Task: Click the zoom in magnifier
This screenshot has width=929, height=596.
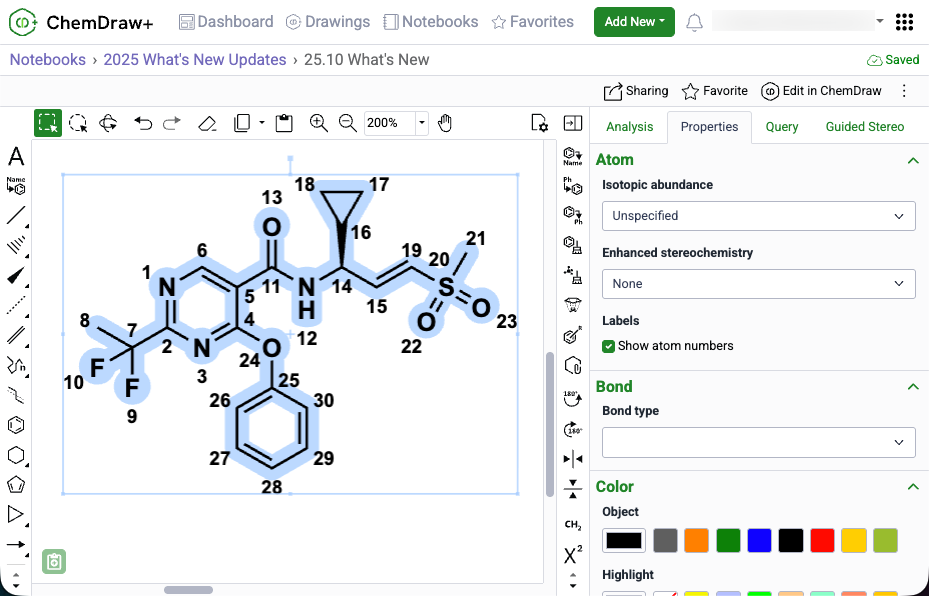Action: pos(318,123)
